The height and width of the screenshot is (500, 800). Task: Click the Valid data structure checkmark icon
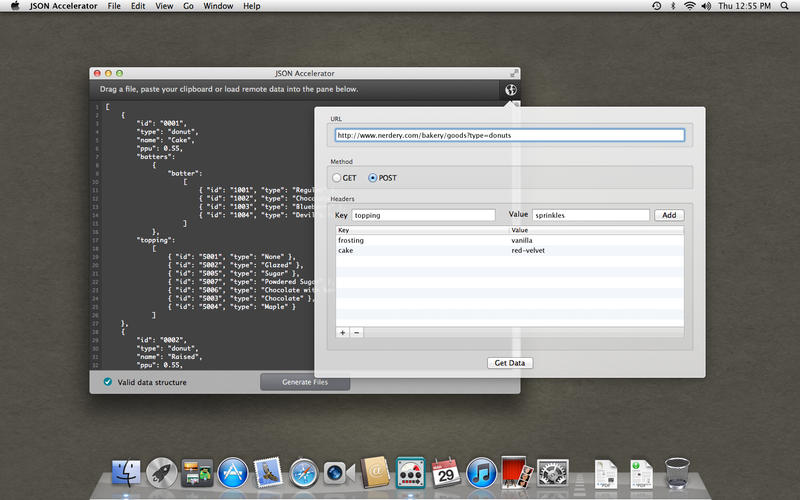pos(108,382)
